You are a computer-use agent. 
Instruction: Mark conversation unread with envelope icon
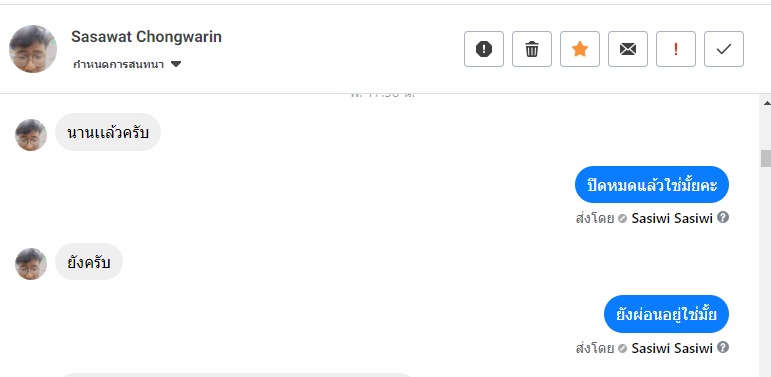(x=628, y=49)
